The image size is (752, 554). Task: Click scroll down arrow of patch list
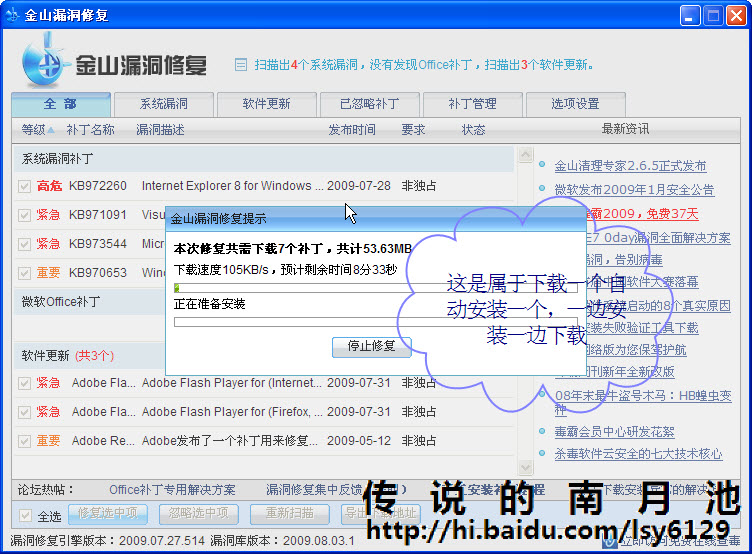pyautogui.click(x=526, y=467)
